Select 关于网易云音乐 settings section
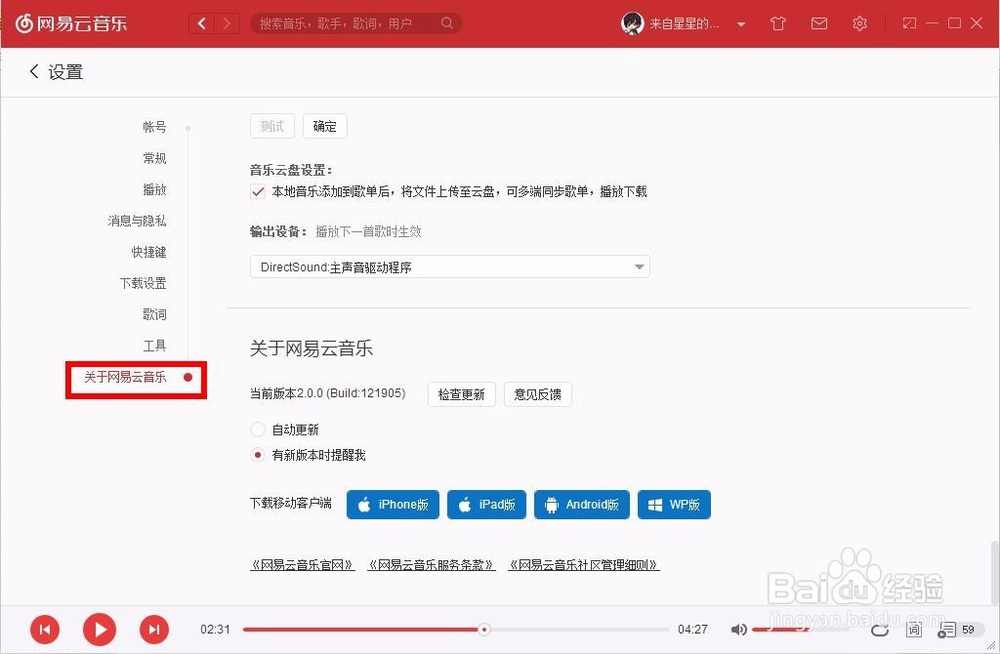Image resolution: width=1000 pixels, height=654 pixels. pos(125,377)
